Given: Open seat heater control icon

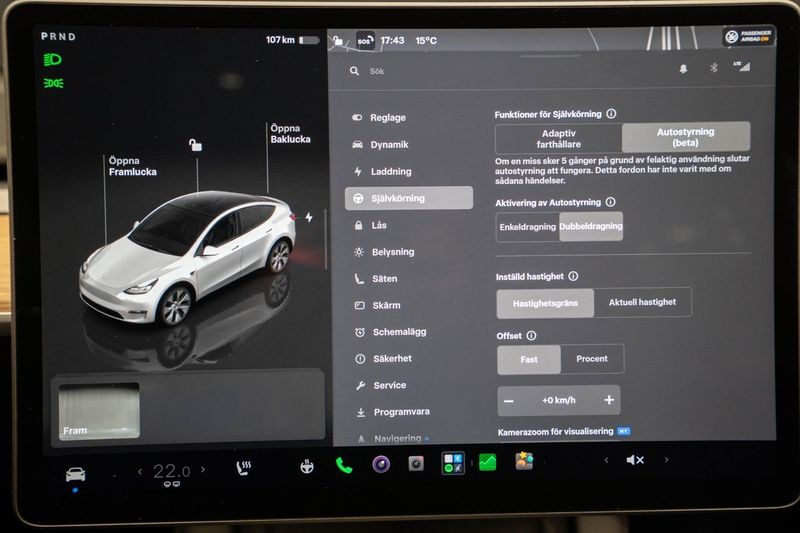Looking at the screenshot, I should (x=244, y=468).
